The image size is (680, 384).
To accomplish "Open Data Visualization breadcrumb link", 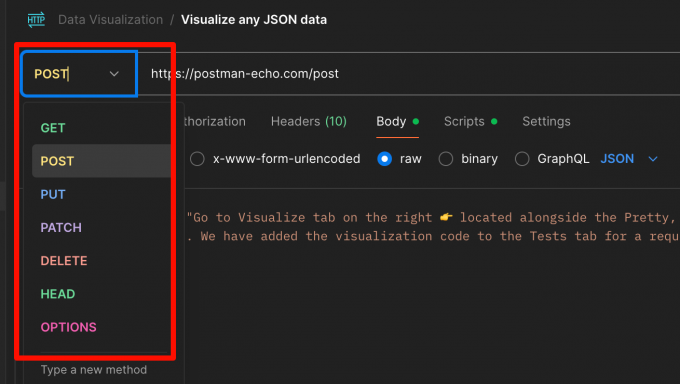I will [x=111, y=20].
